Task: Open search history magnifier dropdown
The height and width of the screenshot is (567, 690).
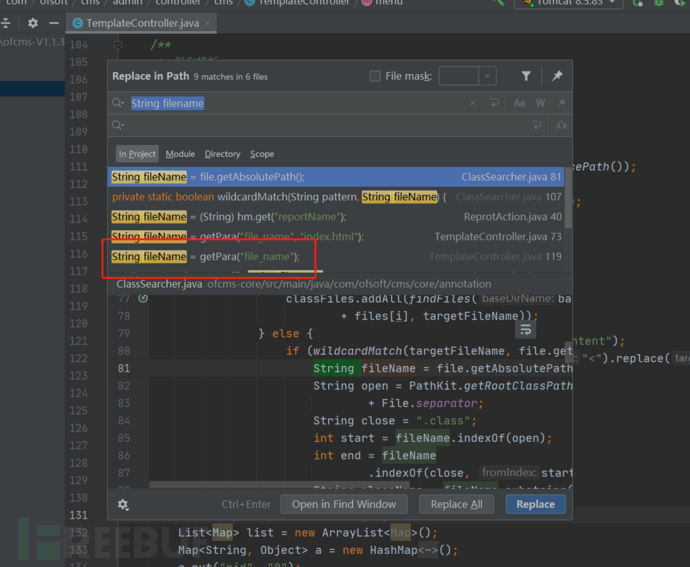Action: [118, 103]
